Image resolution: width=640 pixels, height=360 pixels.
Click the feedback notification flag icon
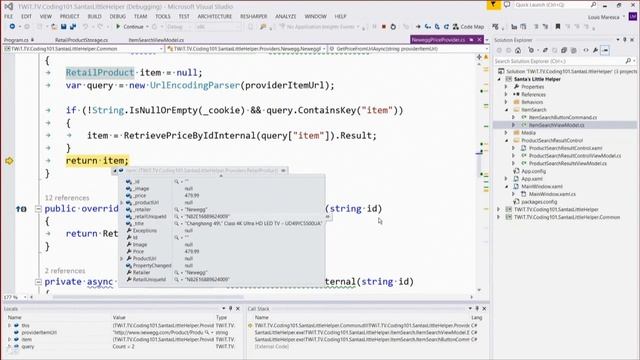click(x=493, y=4)
